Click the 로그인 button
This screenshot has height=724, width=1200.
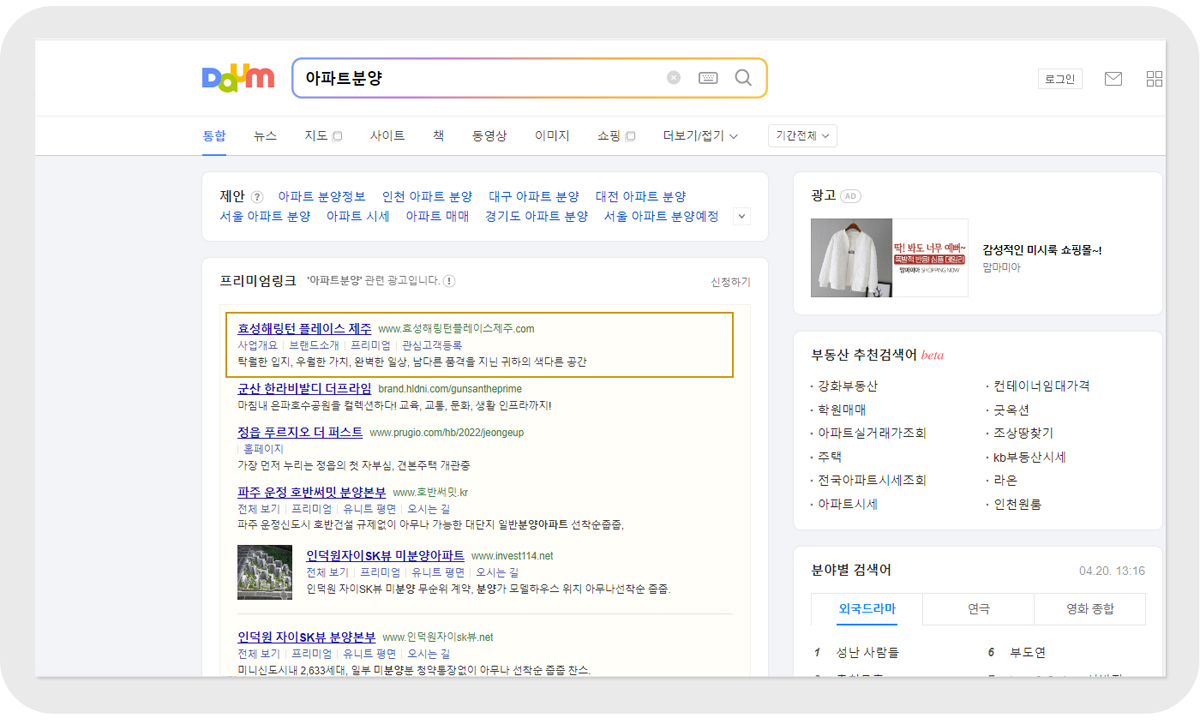[1060, 79]
